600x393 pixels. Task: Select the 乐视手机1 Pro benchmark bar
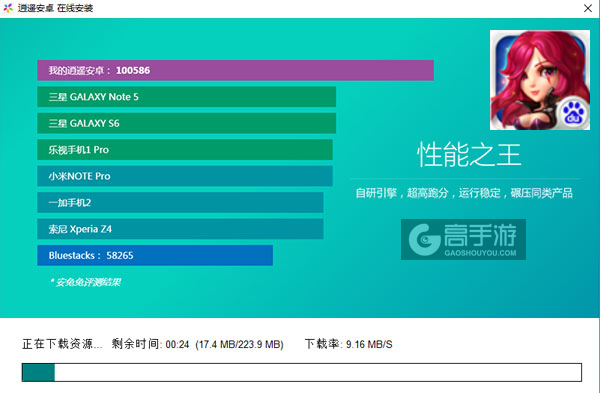tap(185, 150)
